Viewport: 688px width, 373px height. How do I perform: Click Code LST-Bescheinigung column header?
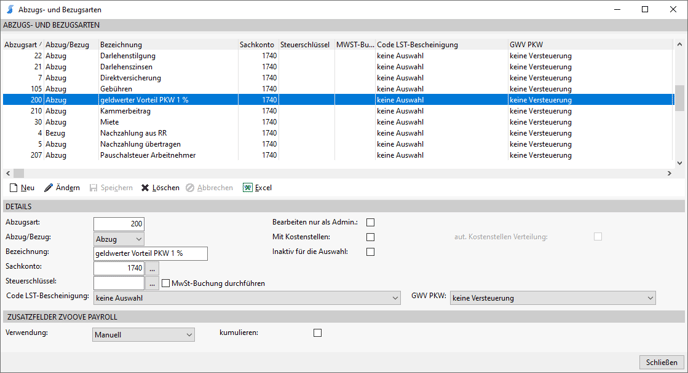441,45
